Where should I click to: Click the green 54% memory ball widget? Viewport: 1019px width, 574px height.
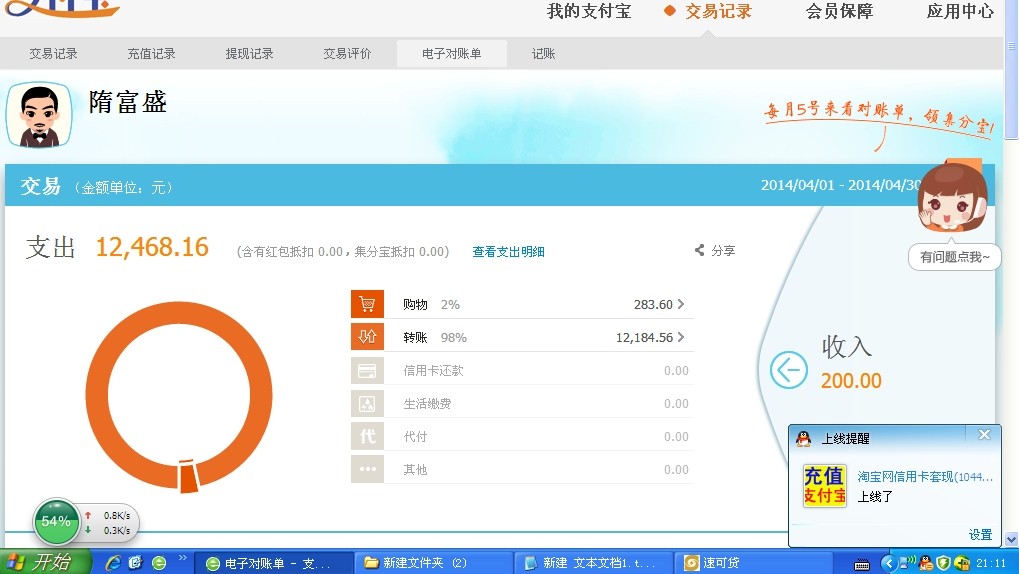point(56,521)
